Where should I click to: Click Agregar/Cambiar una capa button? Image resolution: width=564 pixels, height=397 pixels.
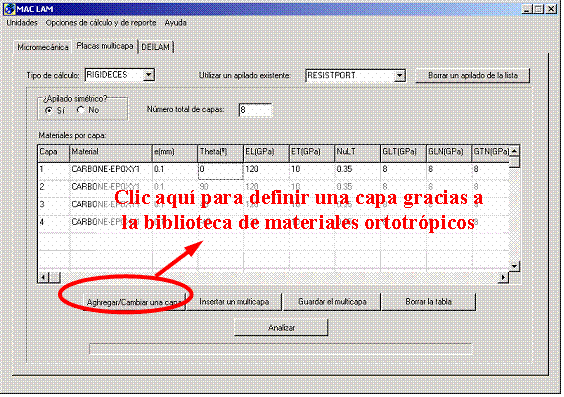[x=134, y=302]
